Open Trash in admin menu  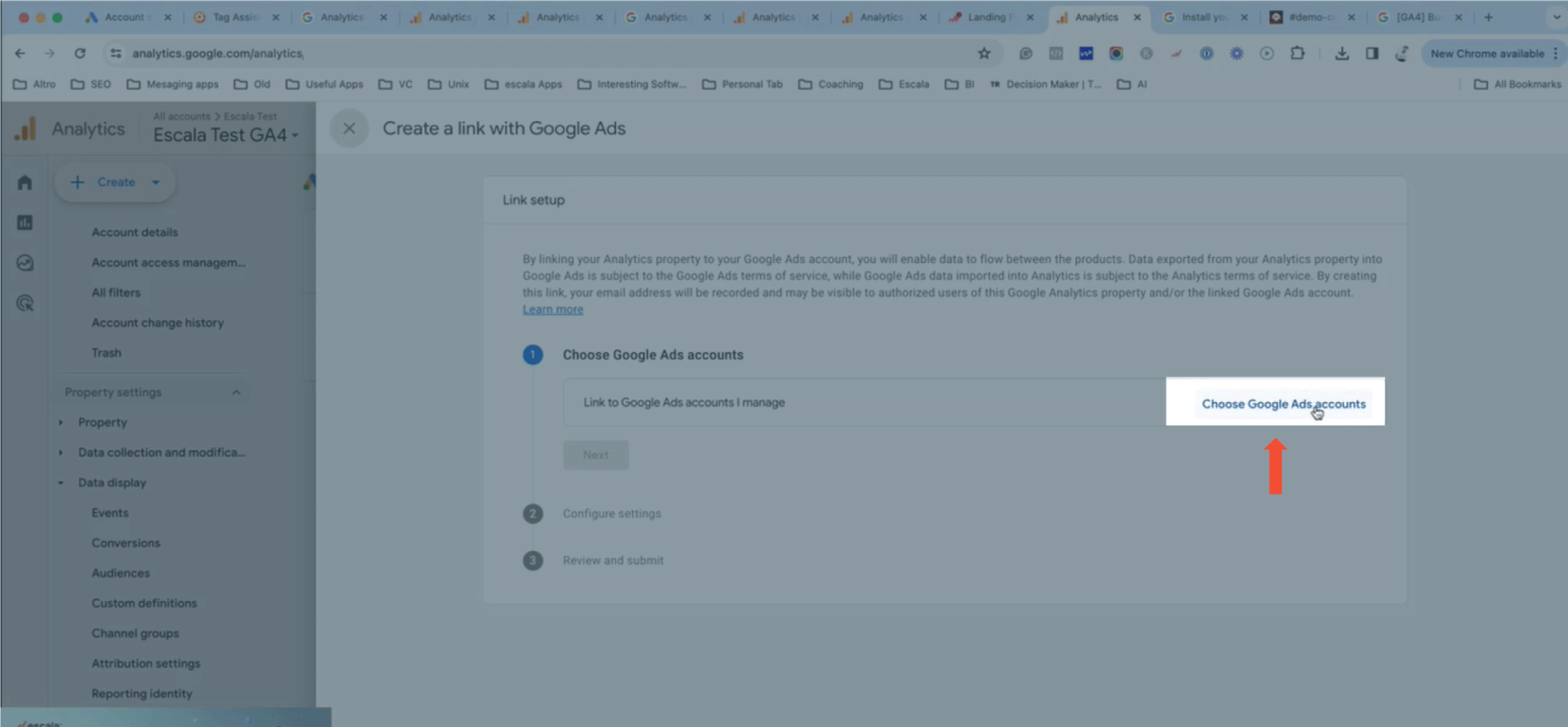[106, 353]
